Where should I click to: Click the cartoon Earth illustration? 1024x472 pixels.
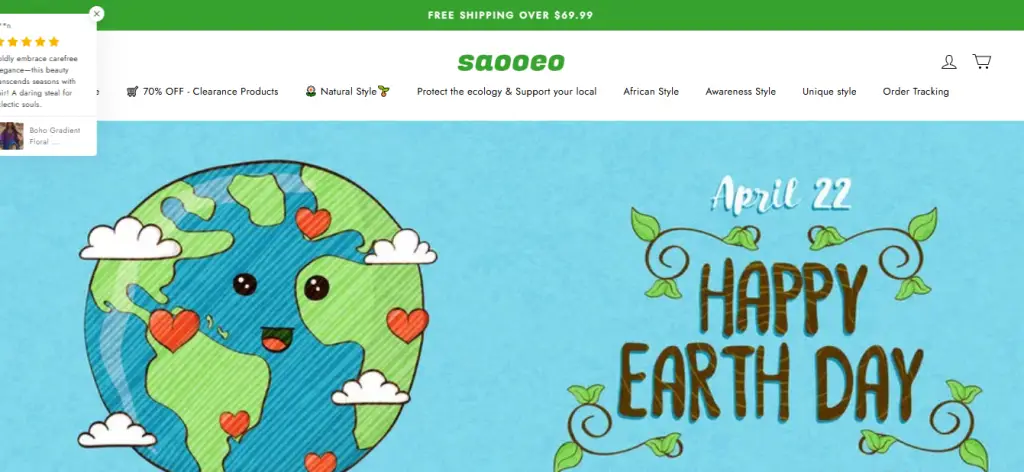coord(255,317)
